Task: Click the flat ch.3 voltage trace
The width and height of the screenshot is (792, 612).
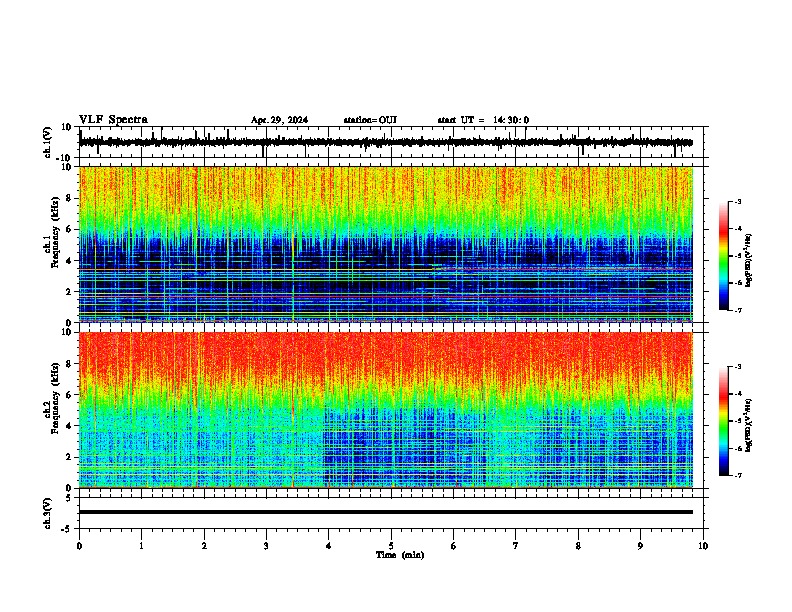Action: (x=386, y=512)
